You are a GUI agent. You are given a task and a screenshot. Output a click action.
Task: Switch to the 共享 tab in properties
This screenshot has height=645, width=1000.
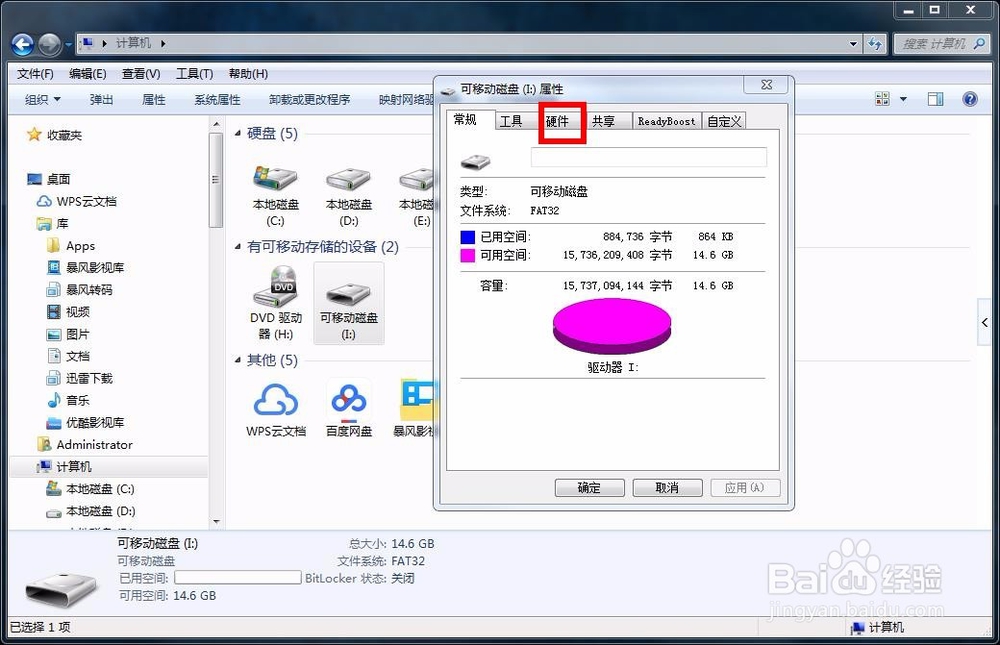tap(603, 121)
